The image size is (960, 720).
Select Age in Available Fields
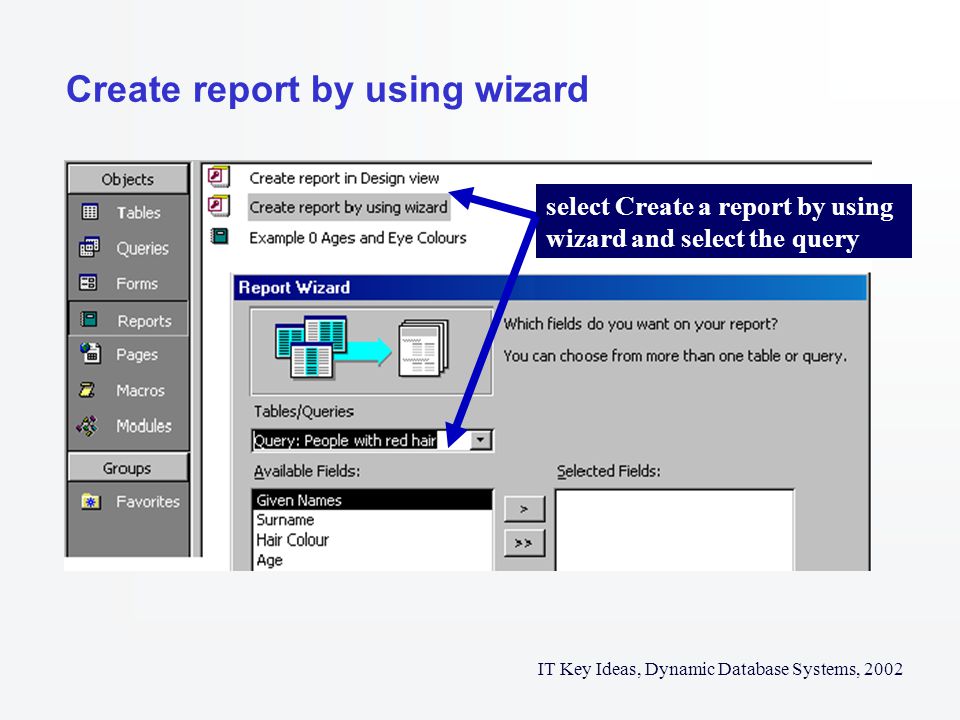point(372,560)
